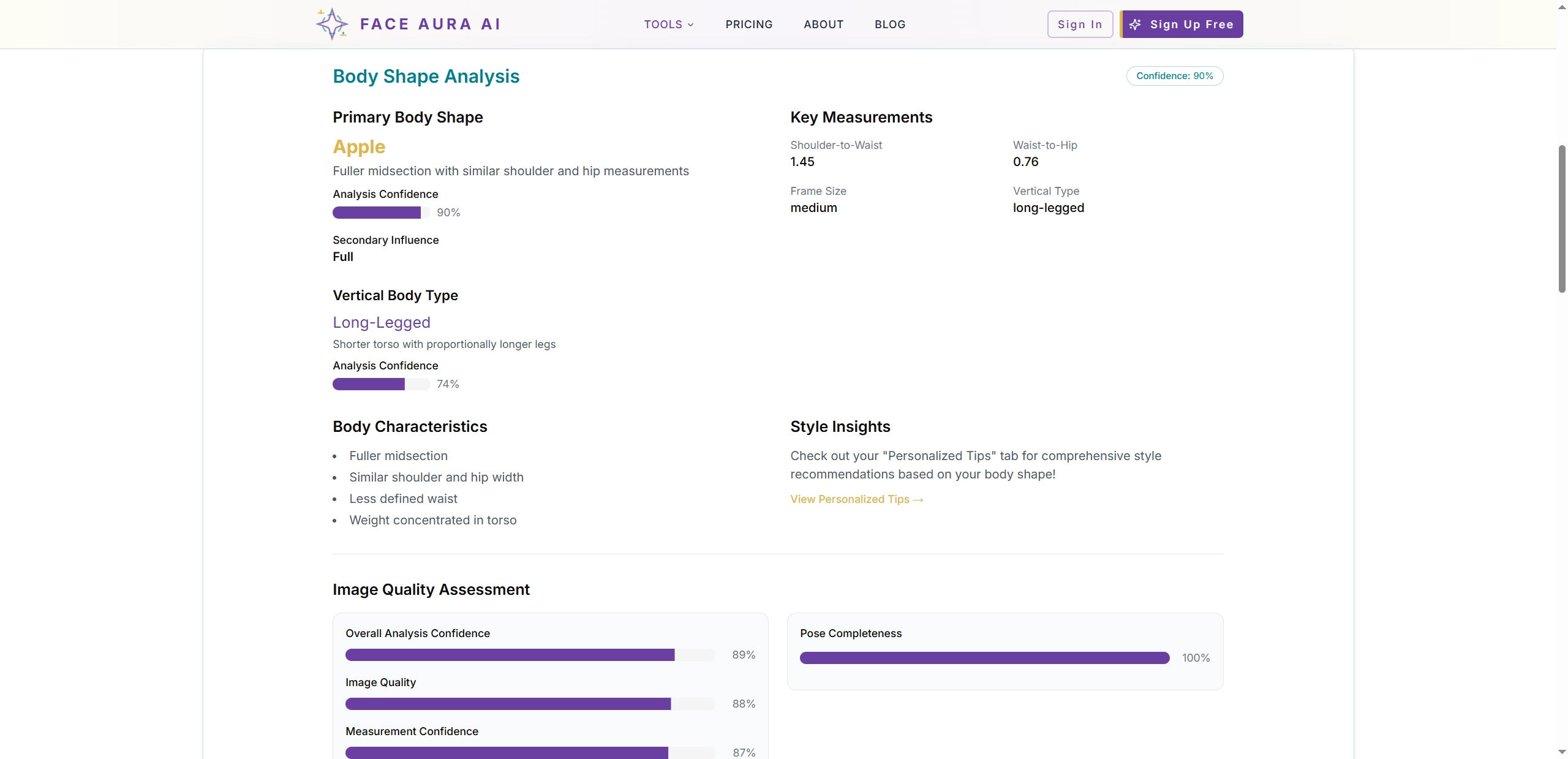Click the scrollbar up arrow

[1561, 6]
